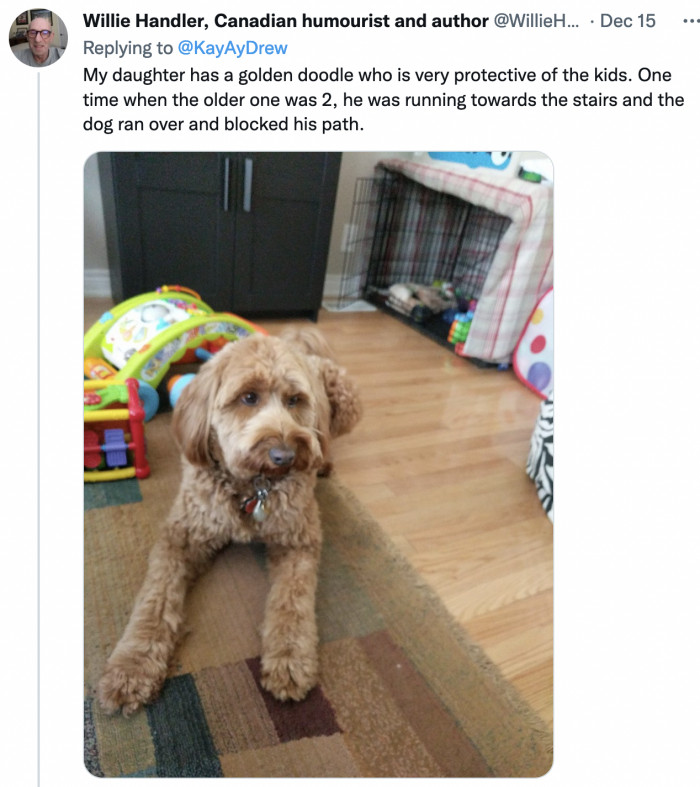This screenshot has height=787, width=700.
Task: Click the @WillieH... handle
Action: point(536,21)
